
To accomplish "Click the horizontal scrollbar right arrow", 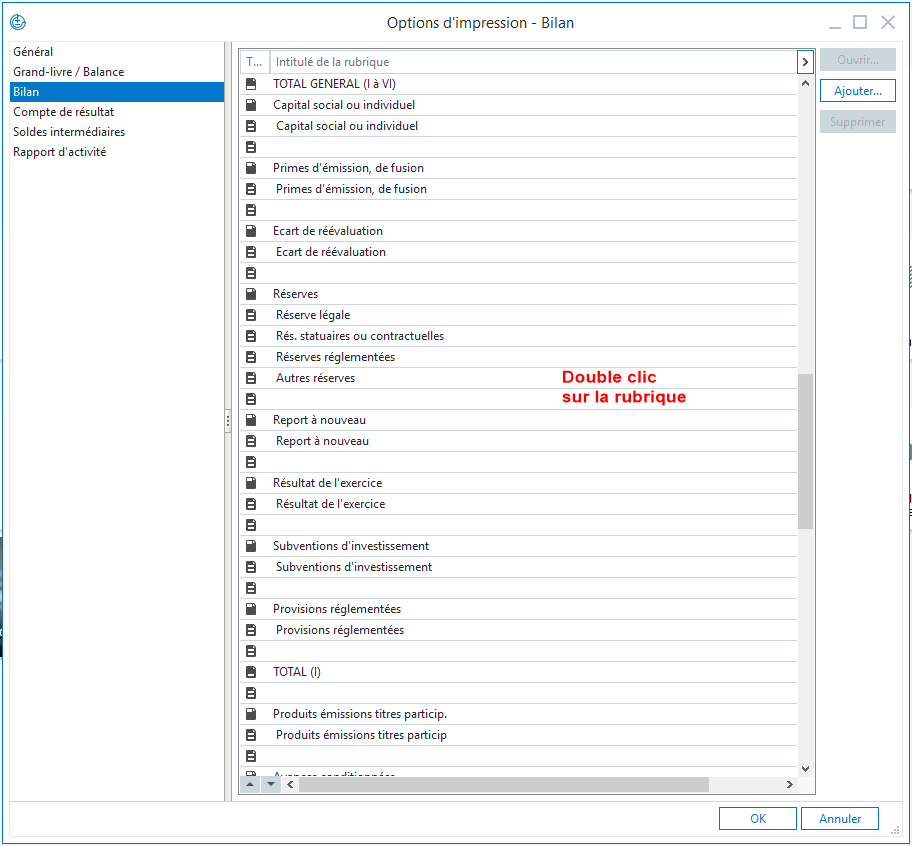I will (789, 785).
